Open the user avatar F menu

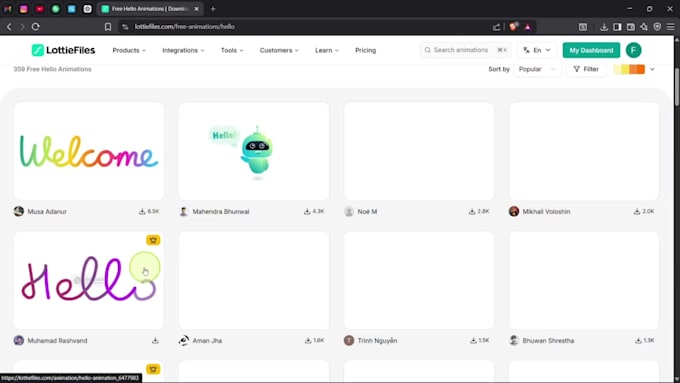tap(634, 50)
